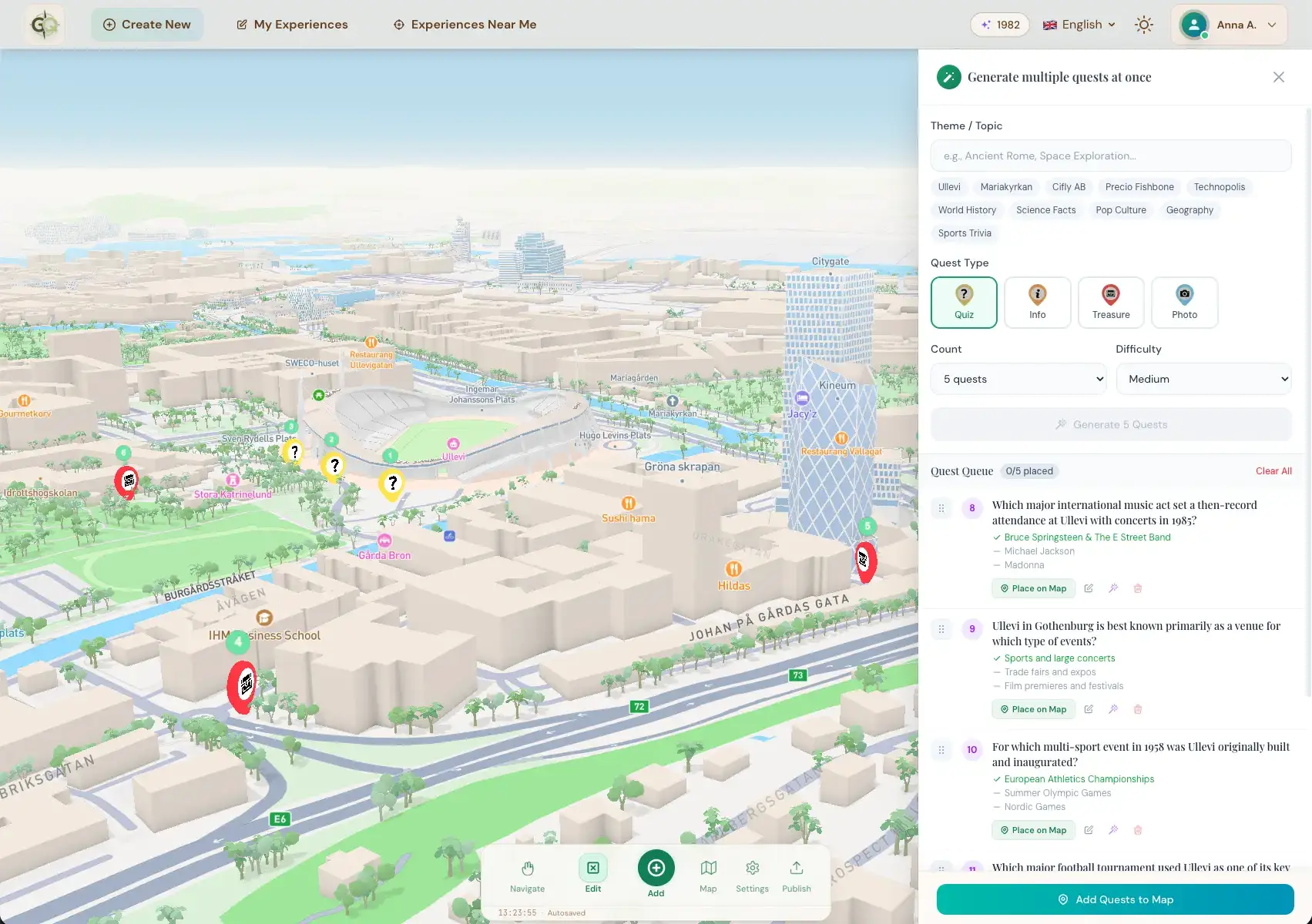Select the Photo quest type
This screenshot has width=1312, height=924.
1184,303
